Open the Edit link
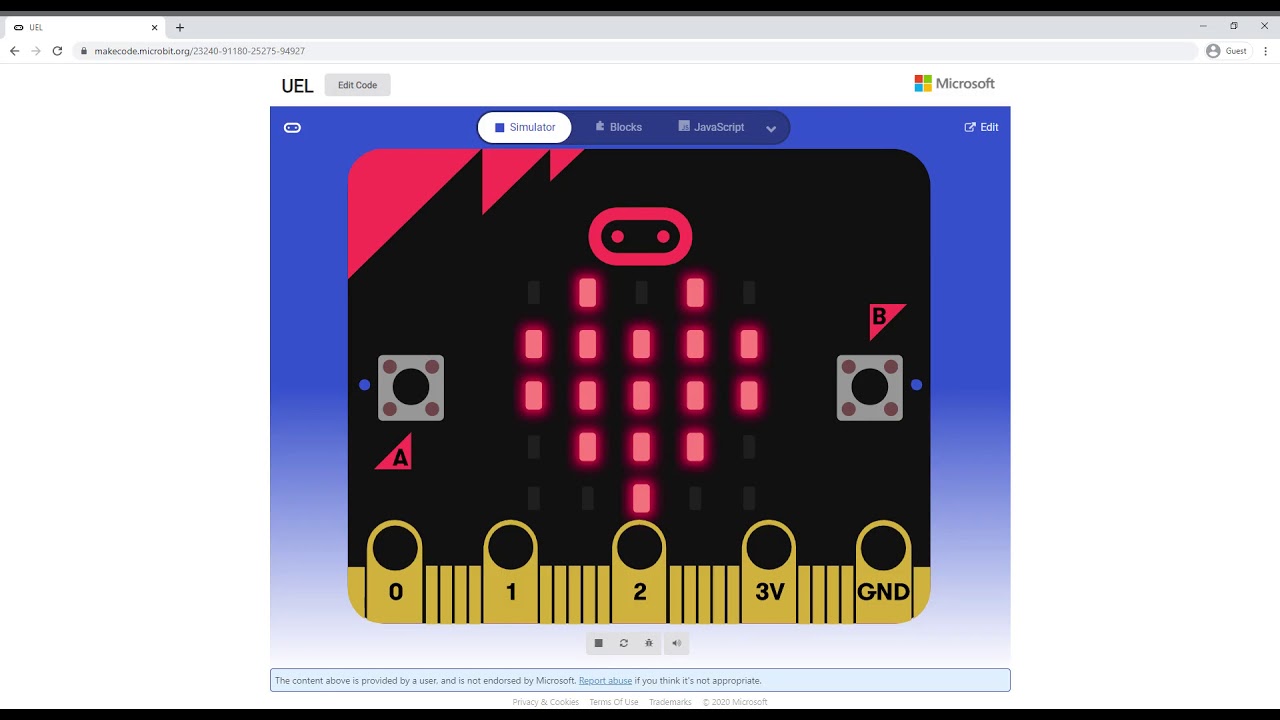 click(x=981, y=127)
